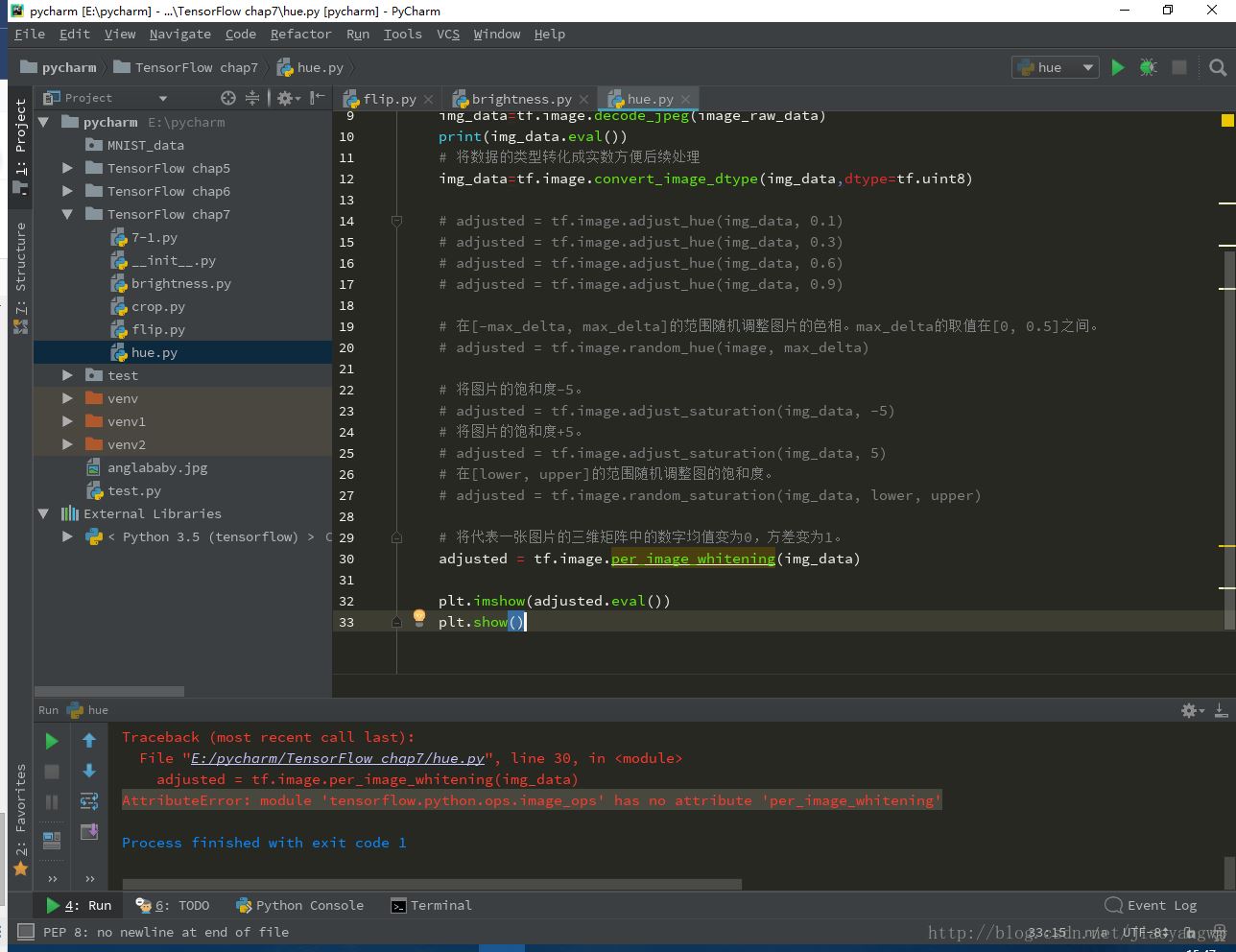Hide the Project tool window panel
This screenshot has height=952, width=1236.
[x=318, y=98]
